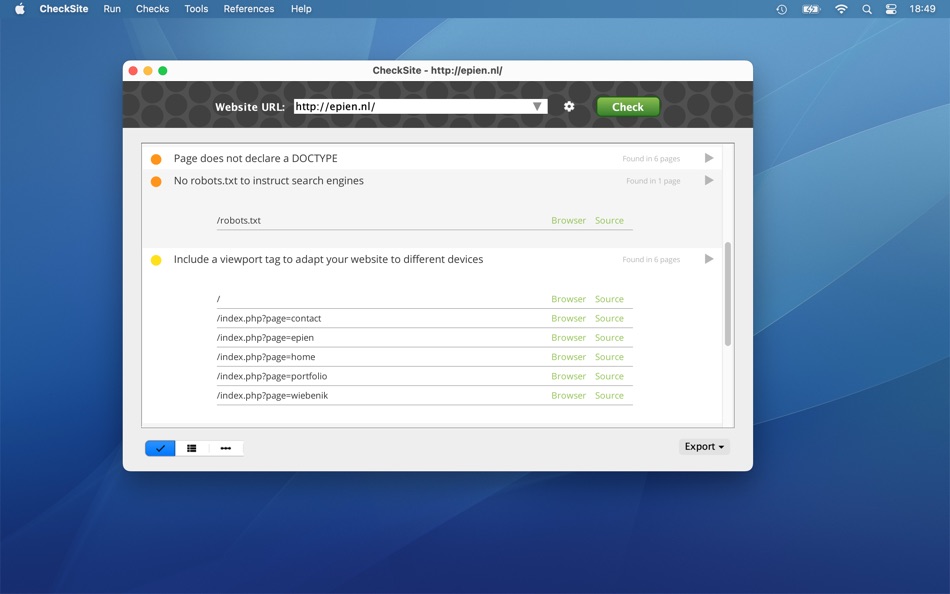Open Control Center icon

[891, 9]
